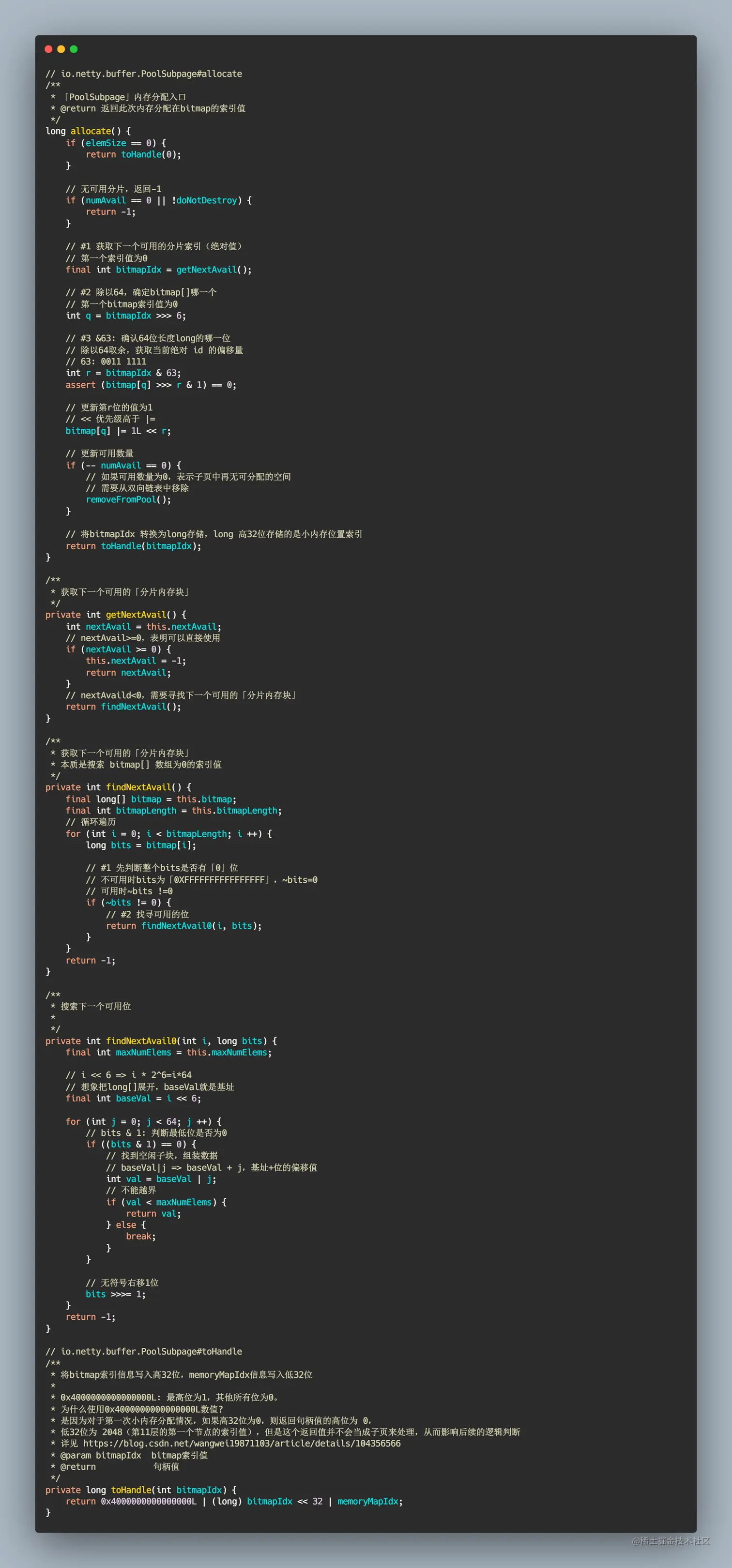The height and width of the screenshot is (1568, 732).
Task: Click the 'removeFromPool();' call
Action: [x=128, y=499]
